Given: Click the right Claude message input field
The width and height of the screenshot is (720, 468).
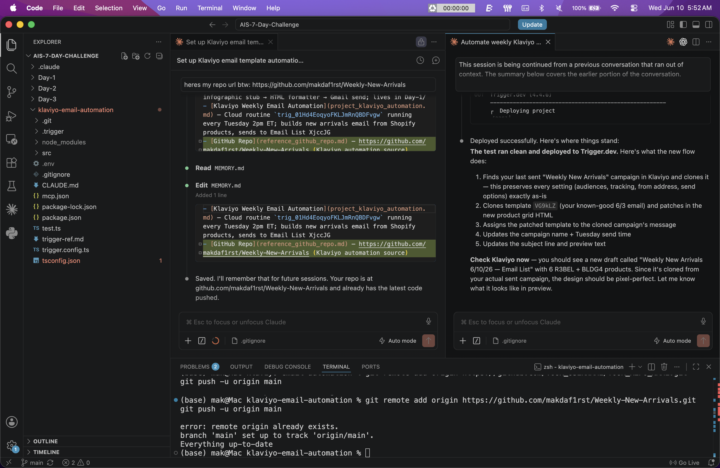Looking at the screenshot, I should point(579,322).
